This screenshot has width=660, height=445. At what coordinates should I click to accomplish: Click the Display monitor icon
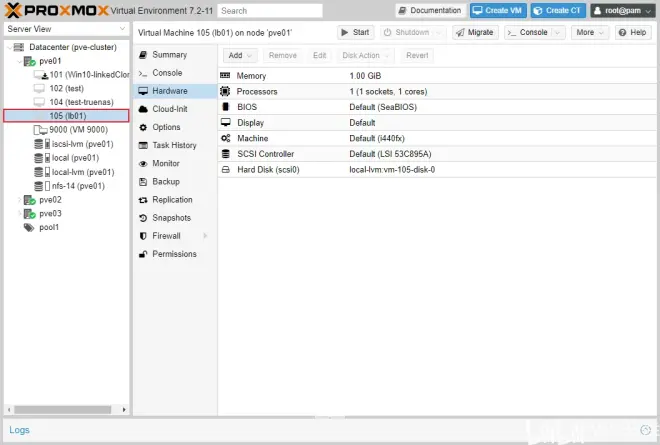coord(226,123)
